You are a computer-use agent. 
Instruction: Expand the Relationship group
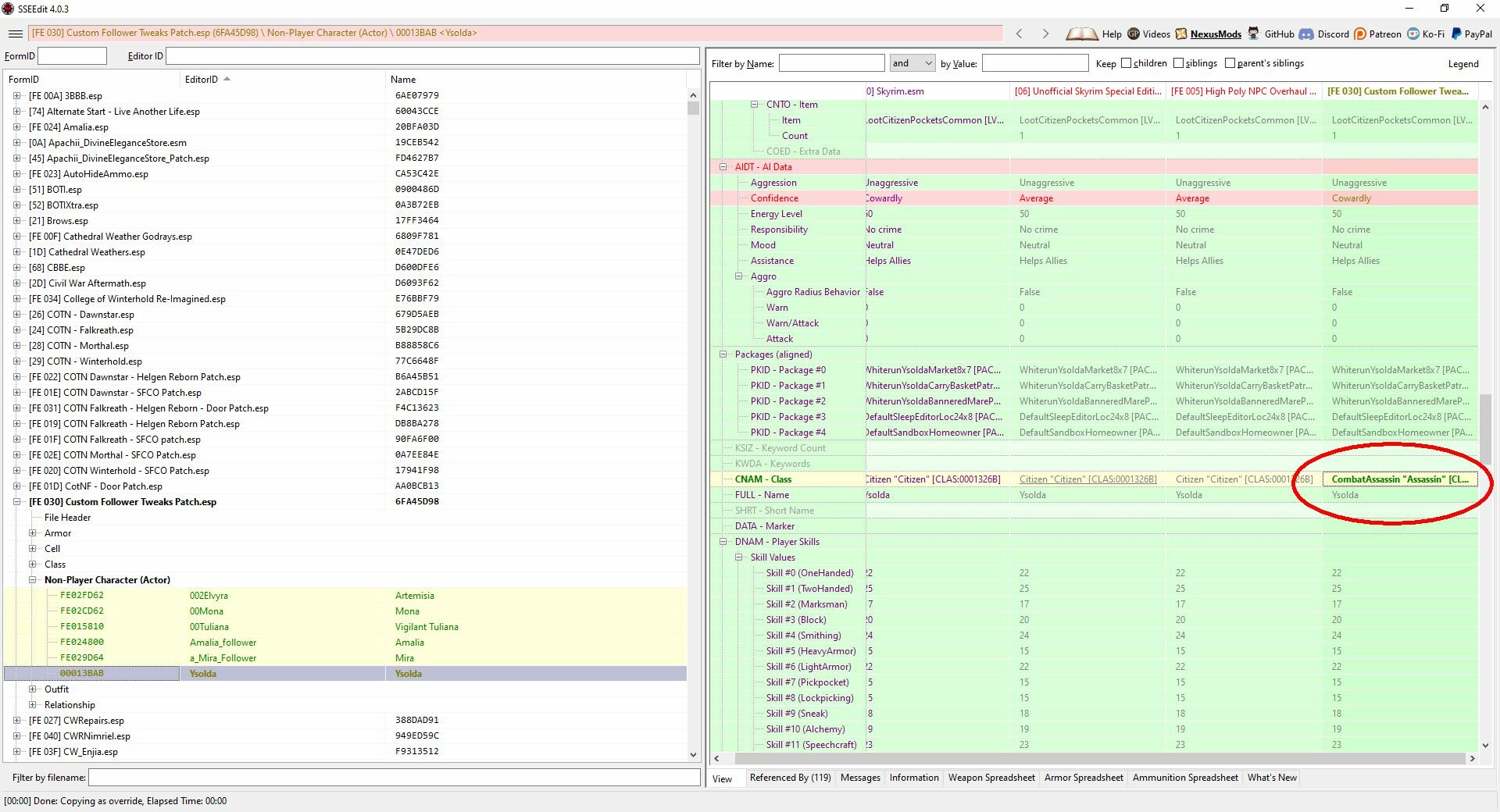pyautogui.click(x=33, y=704)
